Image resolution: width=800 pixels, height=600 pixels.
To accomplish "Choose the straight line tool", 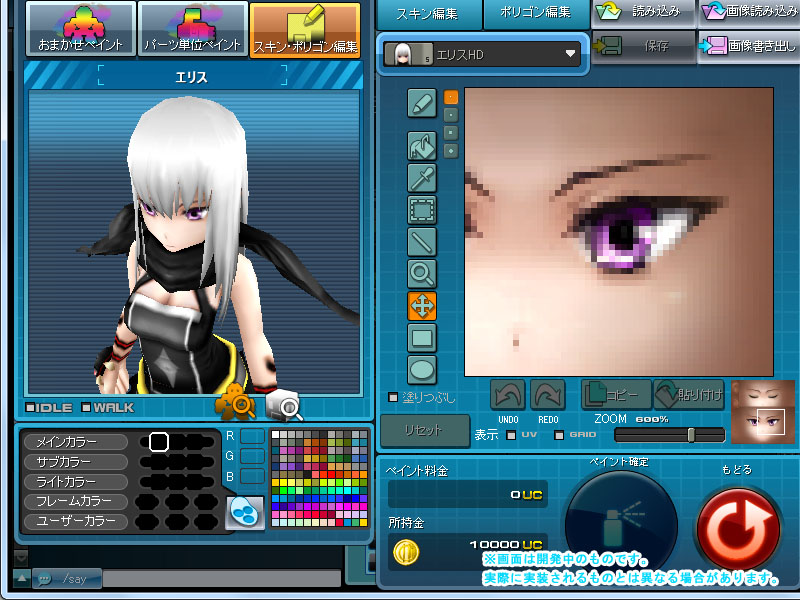I will 422,242.
